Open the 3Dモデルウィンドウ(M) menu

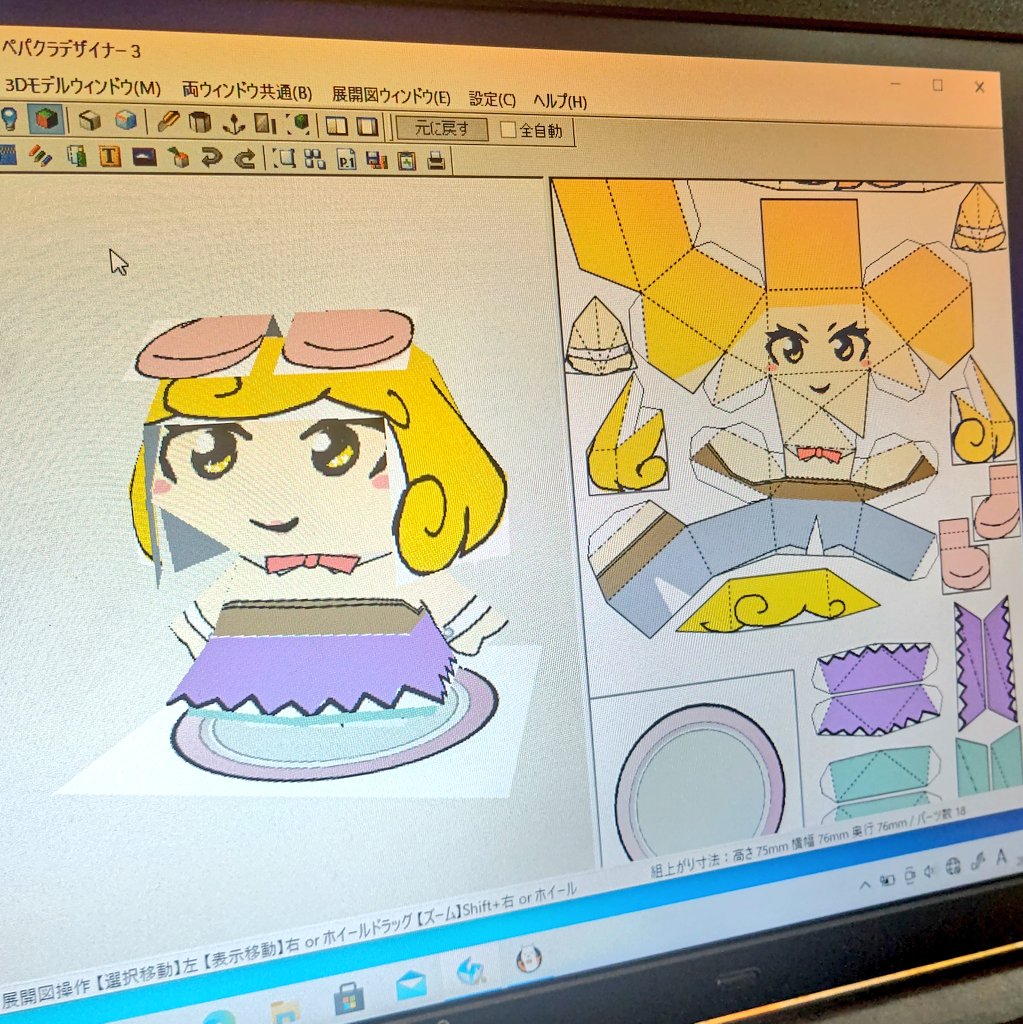coord(82,87)
